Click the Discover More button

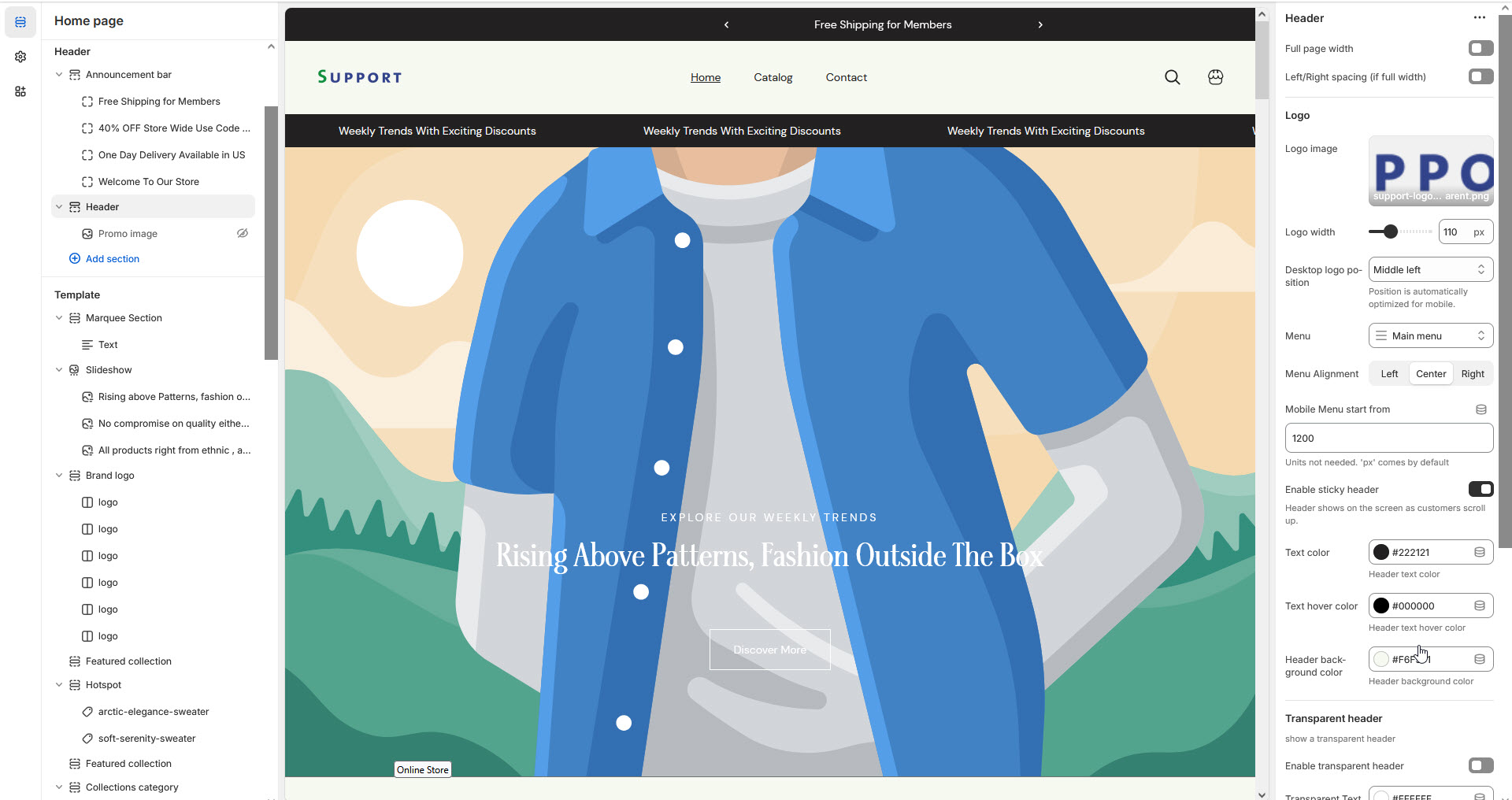pyautogui.click(x=769, y=650)
